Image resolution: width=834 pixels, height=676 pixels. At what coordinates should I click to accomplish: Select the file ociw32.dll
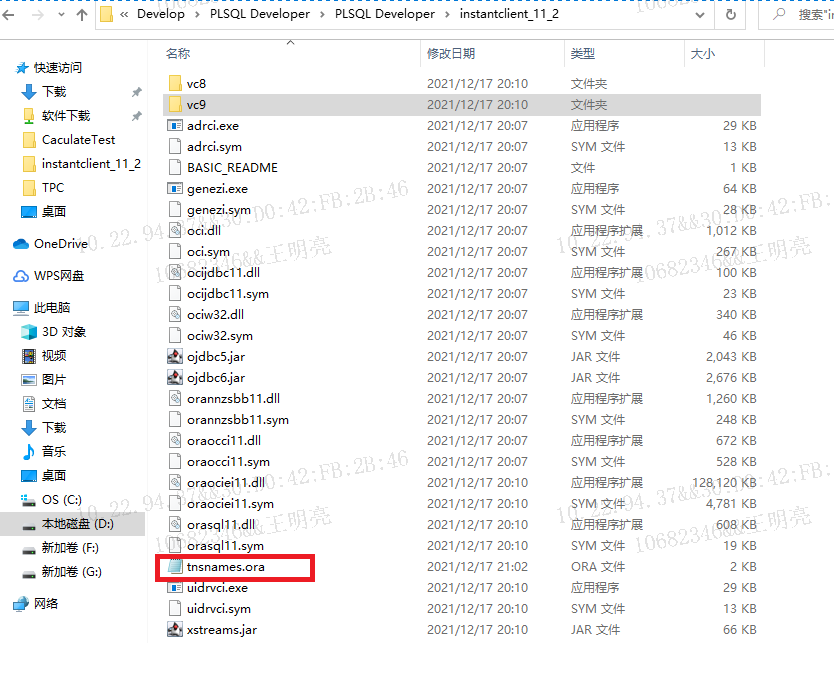pos(215,314)
